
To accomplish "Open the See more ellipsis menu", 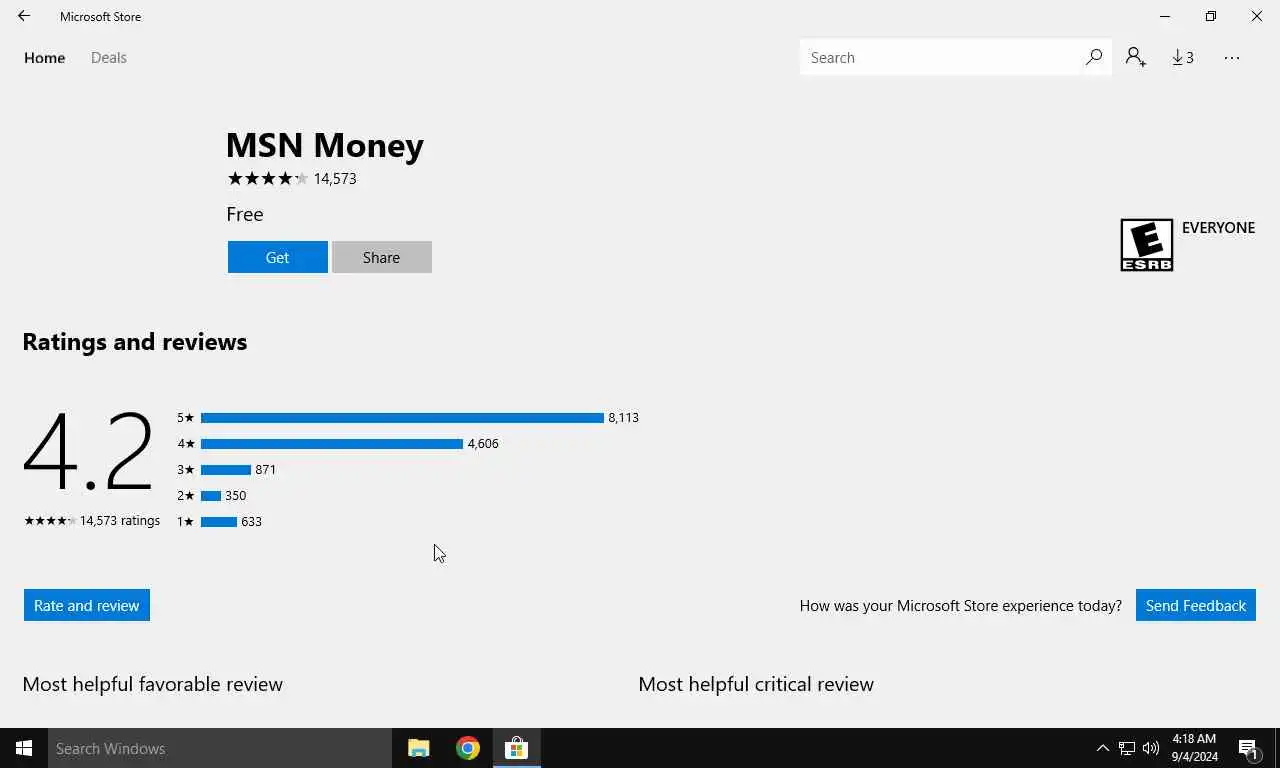I will 1232,57.
